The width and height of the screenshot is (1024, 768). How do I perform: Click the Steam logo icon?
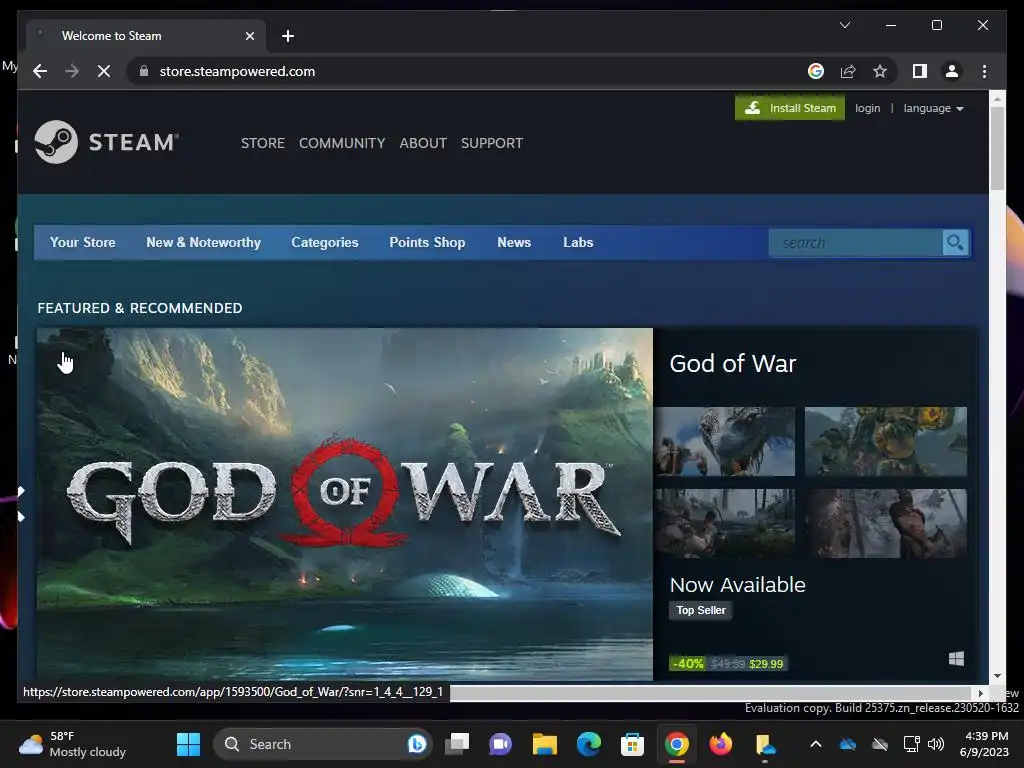(56, 142)
